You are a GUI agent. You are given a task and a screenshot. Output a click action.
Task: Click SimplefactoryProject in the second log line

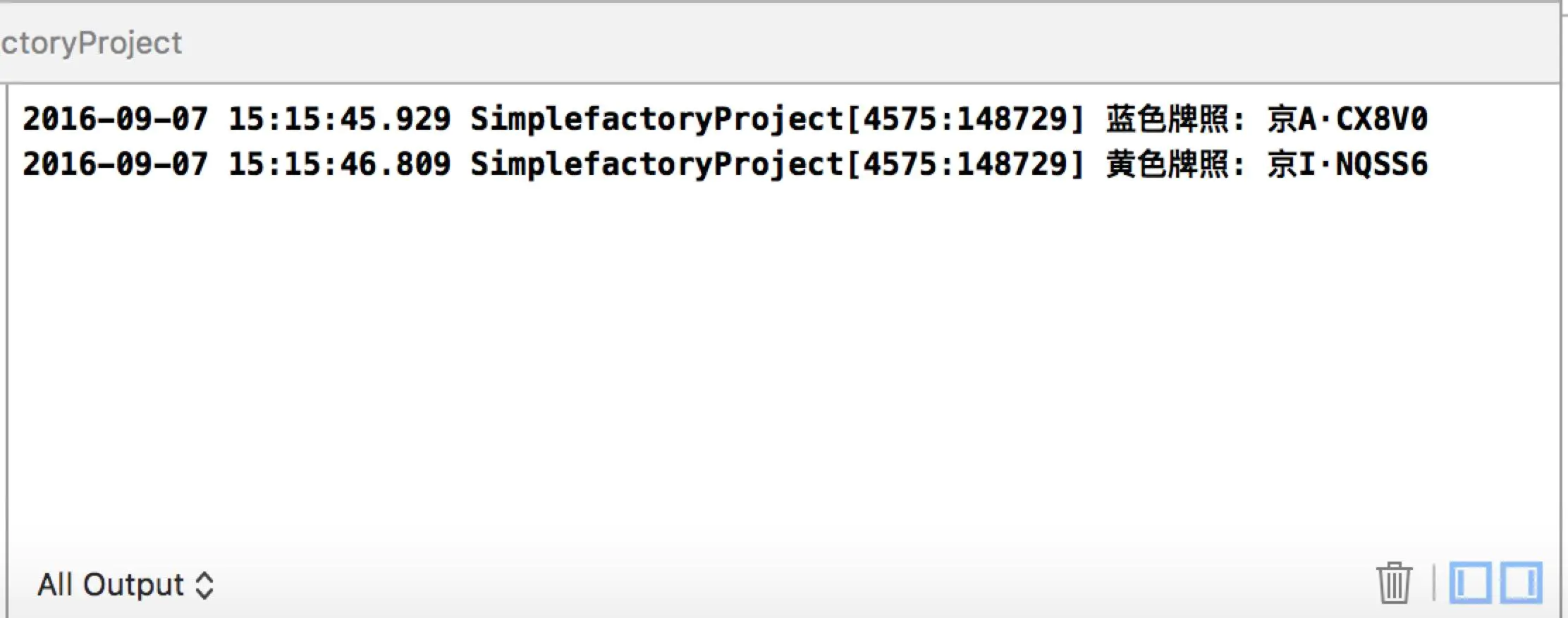coord(657,164)
